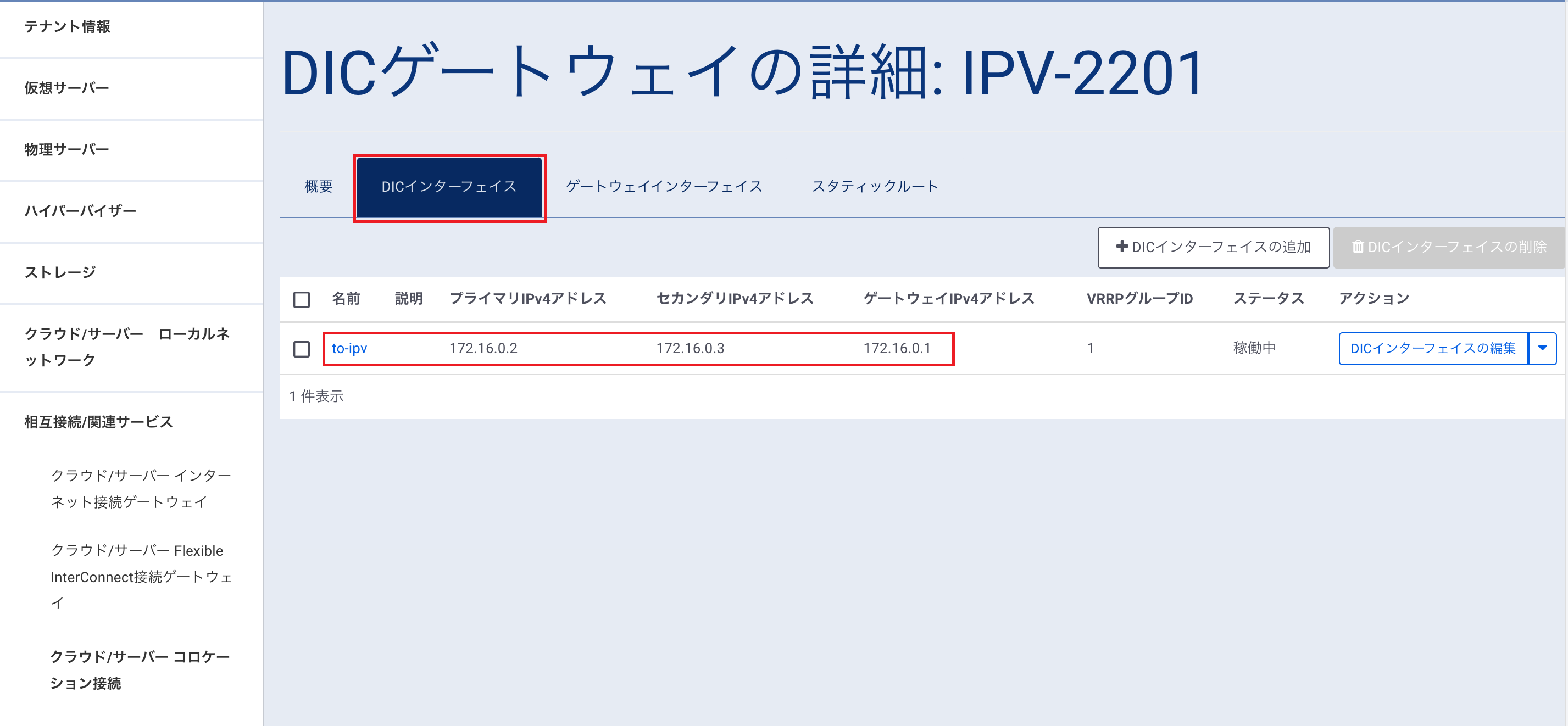
Task: Expand 物理サーバー in the sidebar
Action: click(66, 150)
